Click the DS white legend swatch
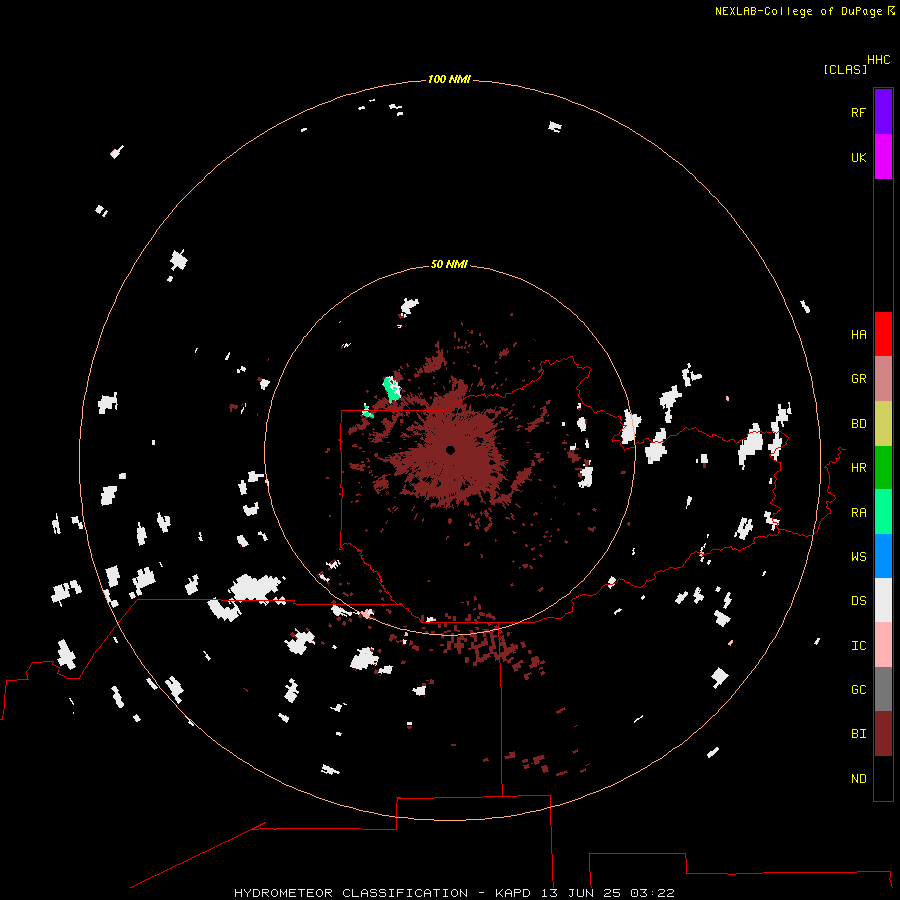This screenshot has height=900, width=900. (x=883, y=600)
